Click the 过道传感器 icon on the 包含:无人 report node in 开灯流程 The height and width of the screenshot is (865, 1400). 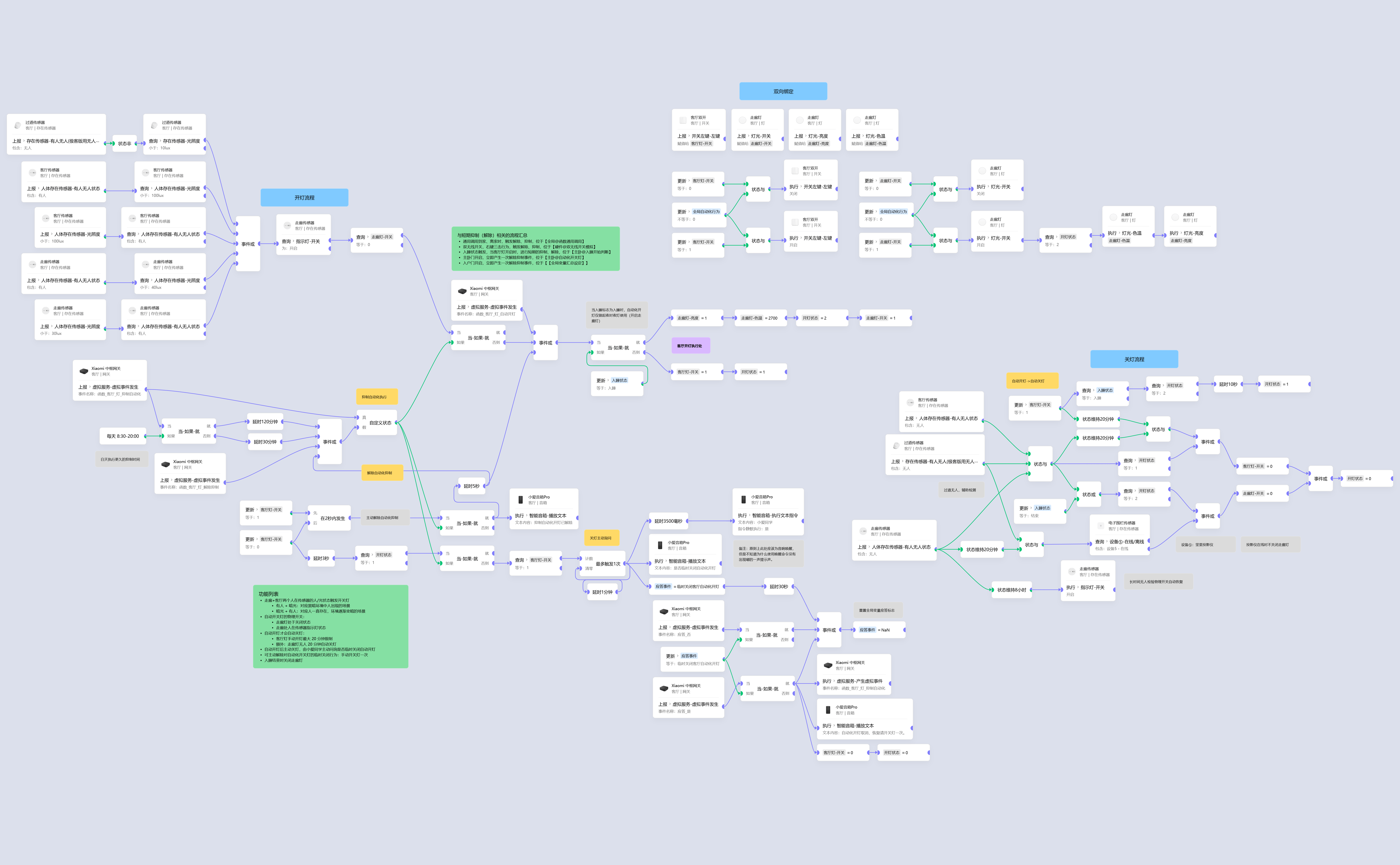click(x=18, y=125)
